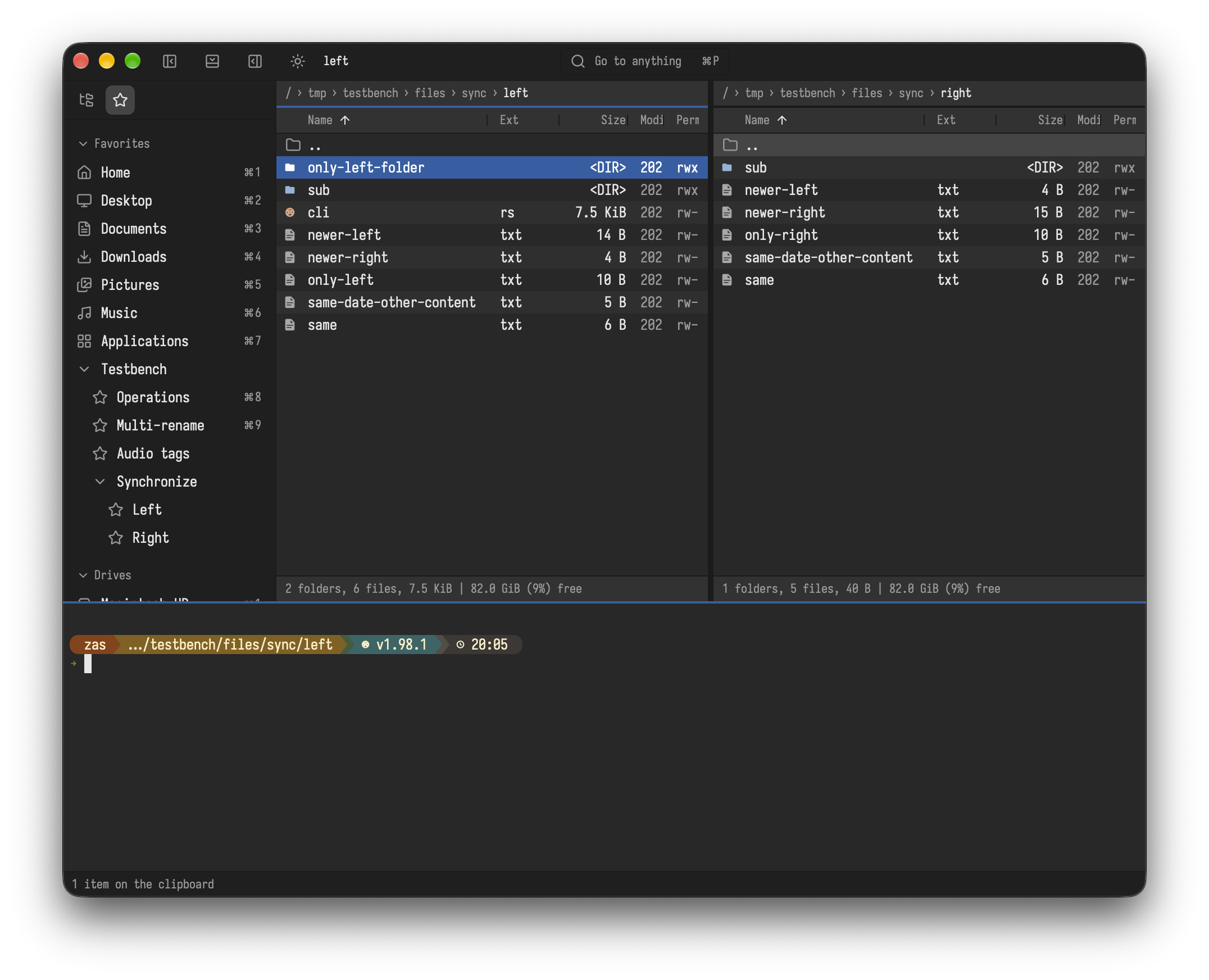The image size is (1209, 980).
Task: Select newer-left file in left pane
Action: tap(492, 235)
